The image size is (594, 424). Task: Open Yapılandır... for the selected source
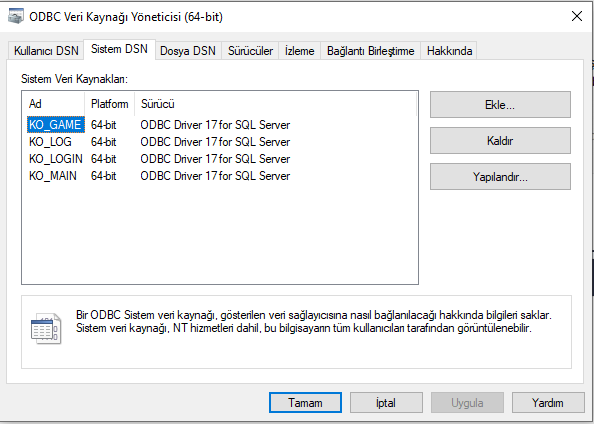pos(500,177)
